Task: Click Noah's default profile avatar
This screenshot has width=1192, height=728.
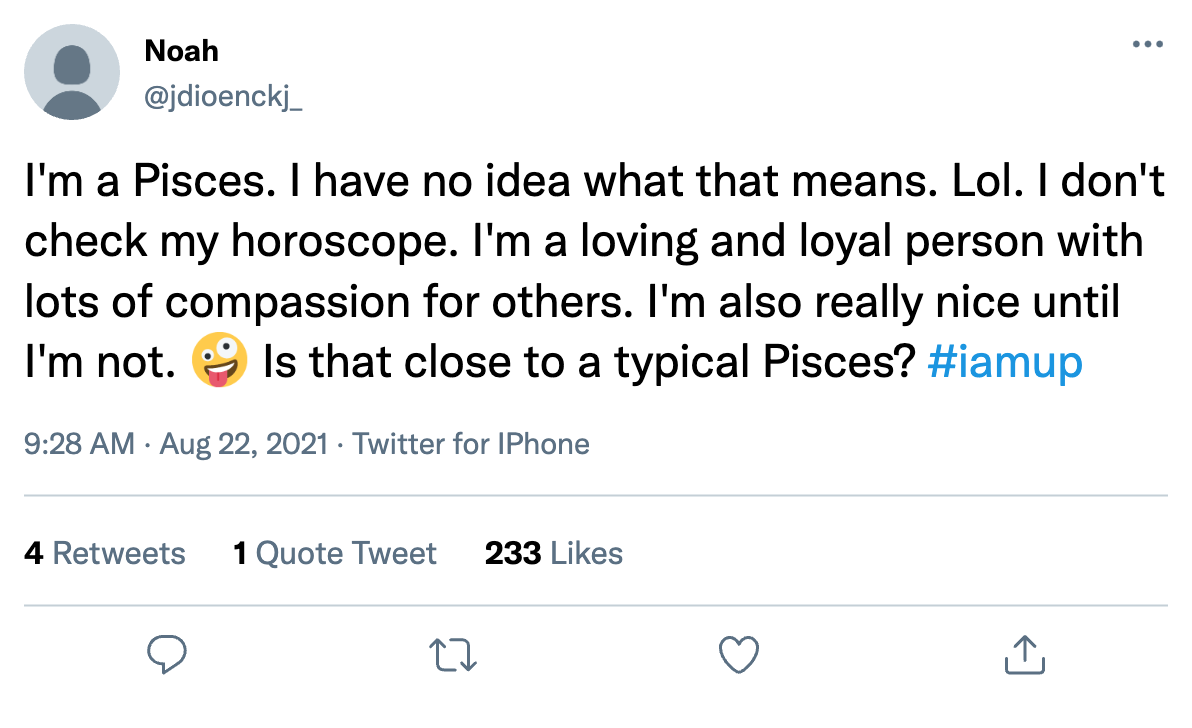Action: pyautogui.click(x=71, y=72)
